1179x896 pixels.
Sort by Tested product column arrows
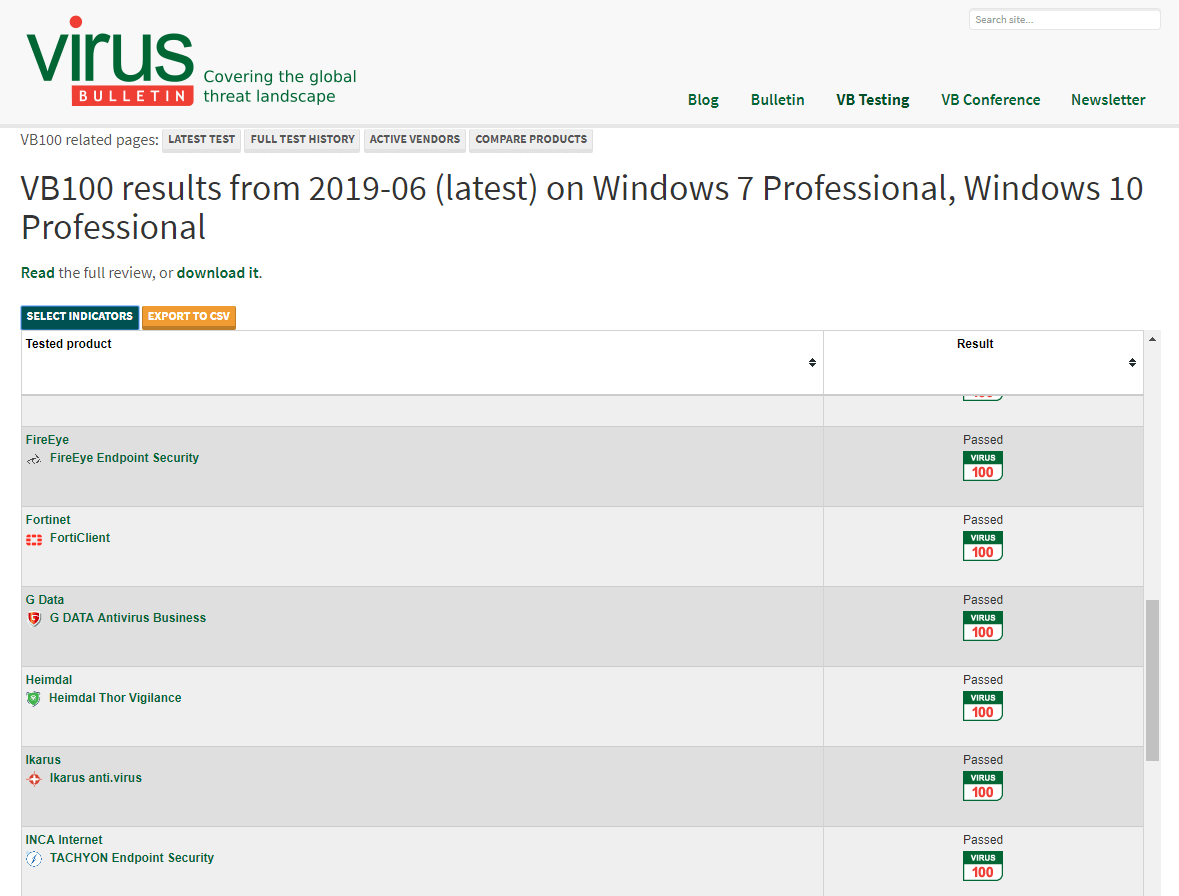coord(812,362)
